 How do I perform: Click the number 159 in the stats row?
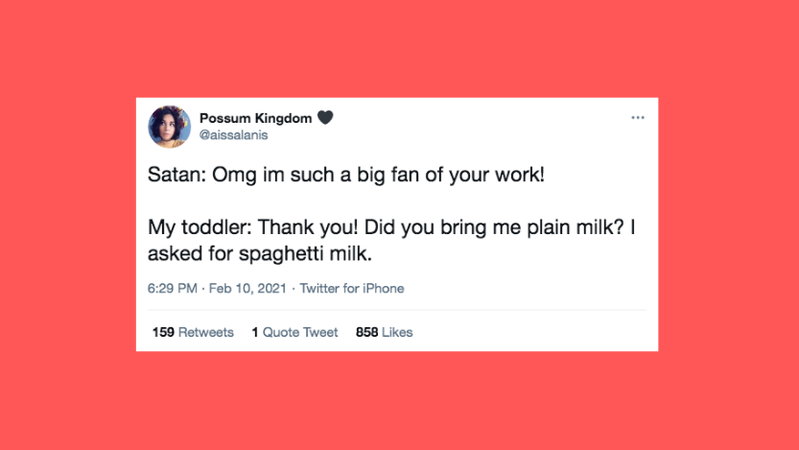pos(163,332)
